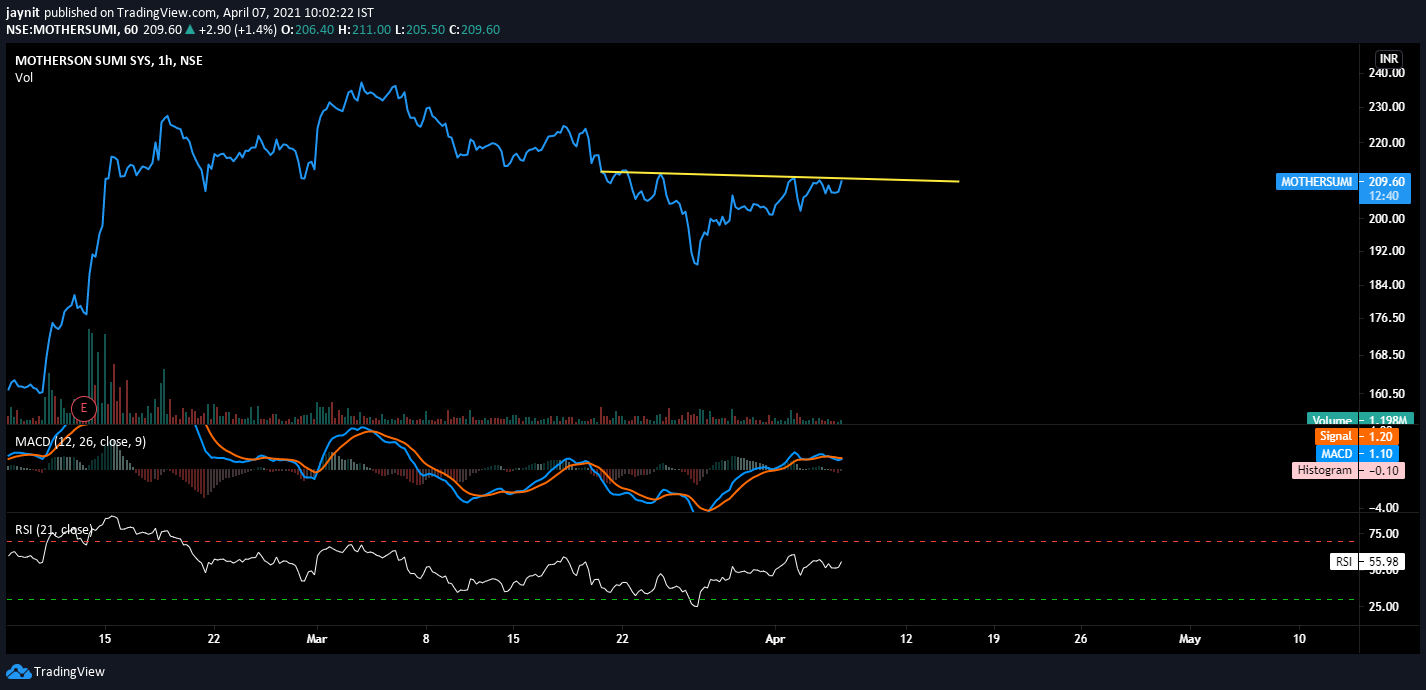Click the 'May' label on the time axis
The width and height of the screenshot is (1426, 690).
pos(1189,637)
